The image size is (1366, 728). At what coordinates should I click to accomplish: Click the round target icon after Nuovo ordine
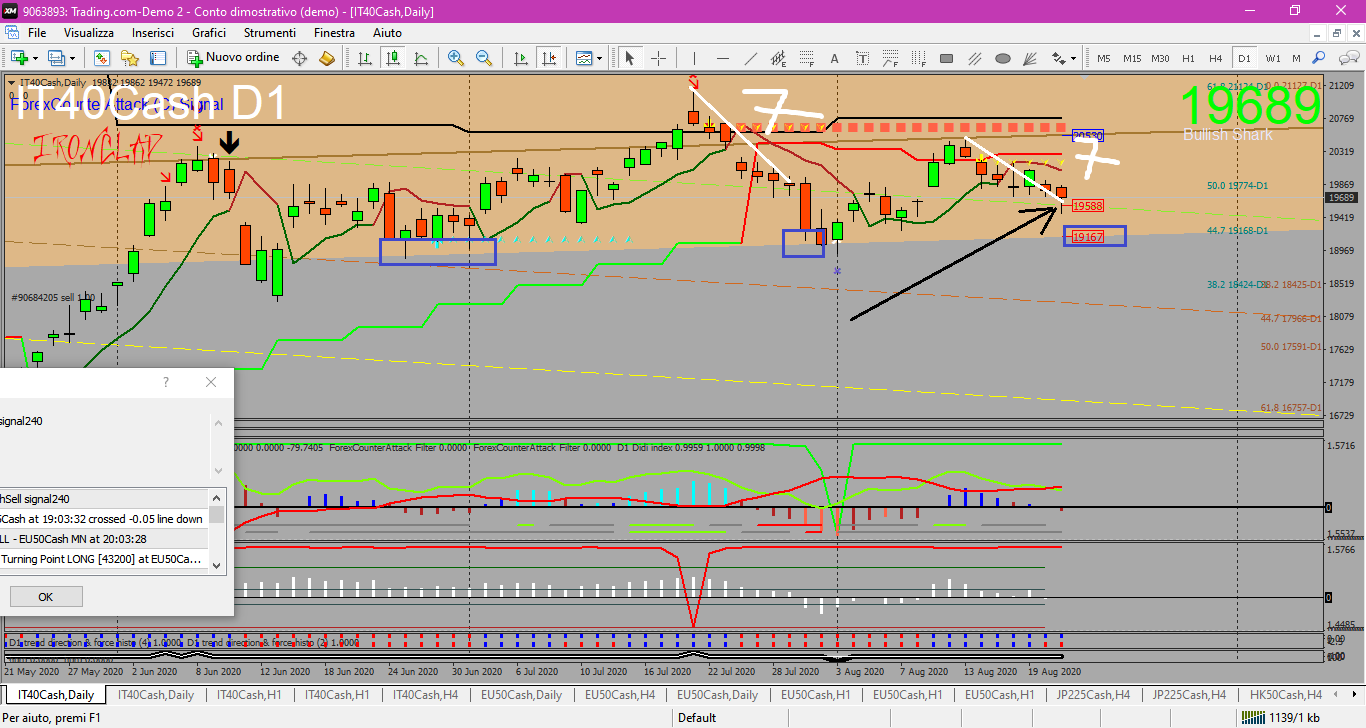click(x=299, y=58)
